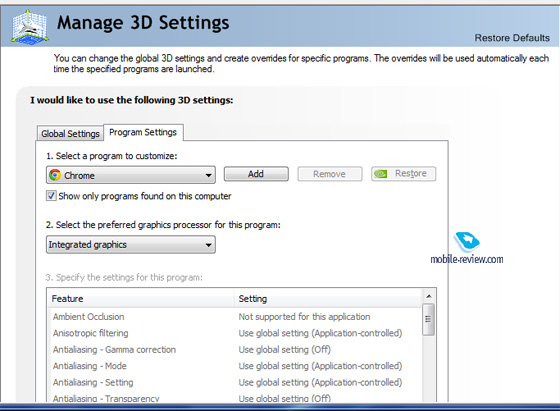This screenshot has height=411, width=560.
Task: Click the feature list scrollbar thumb
Action: pos(428,319)
